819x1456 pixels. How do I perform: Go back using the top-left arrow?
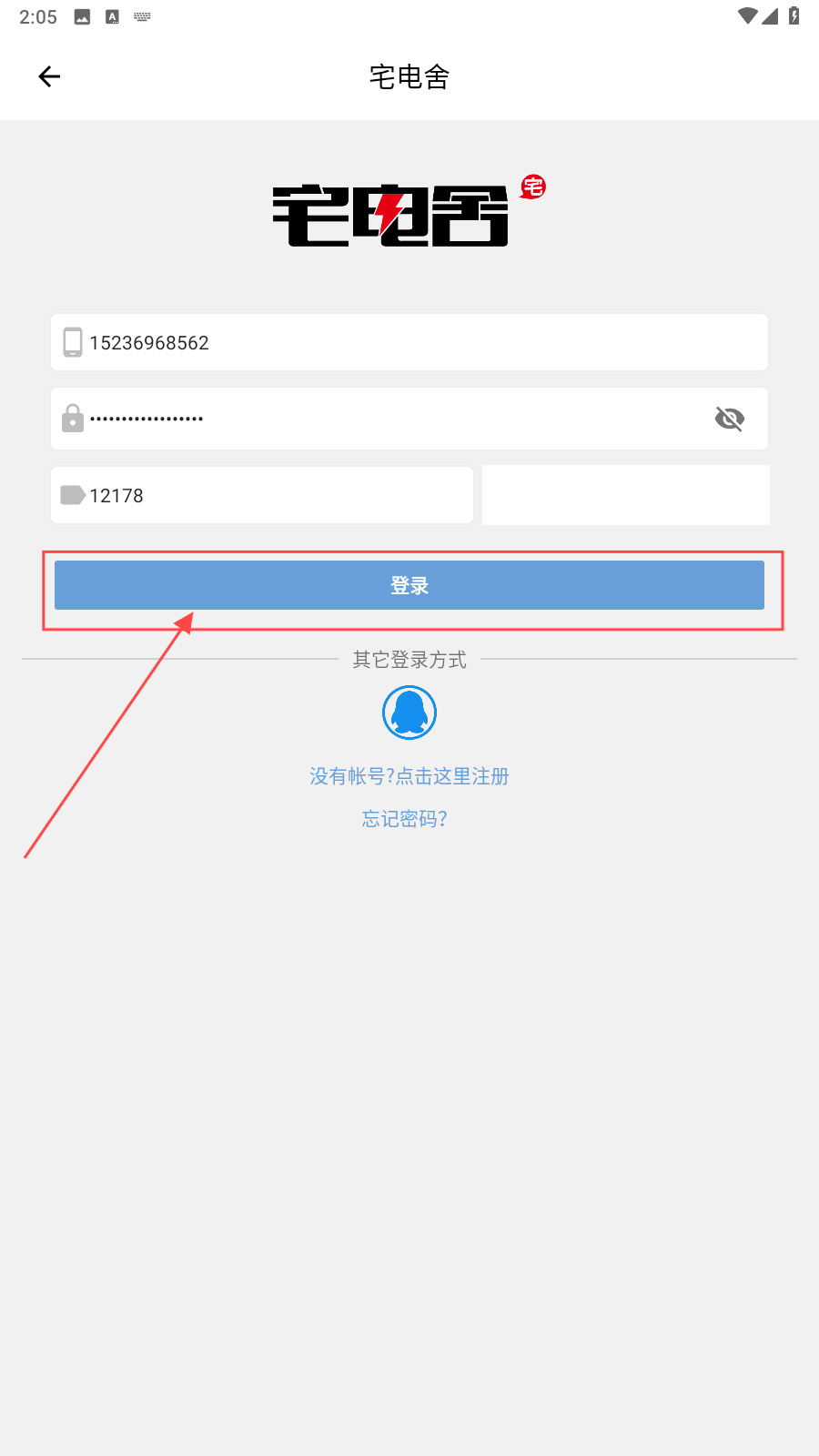[x=49, y=76]
